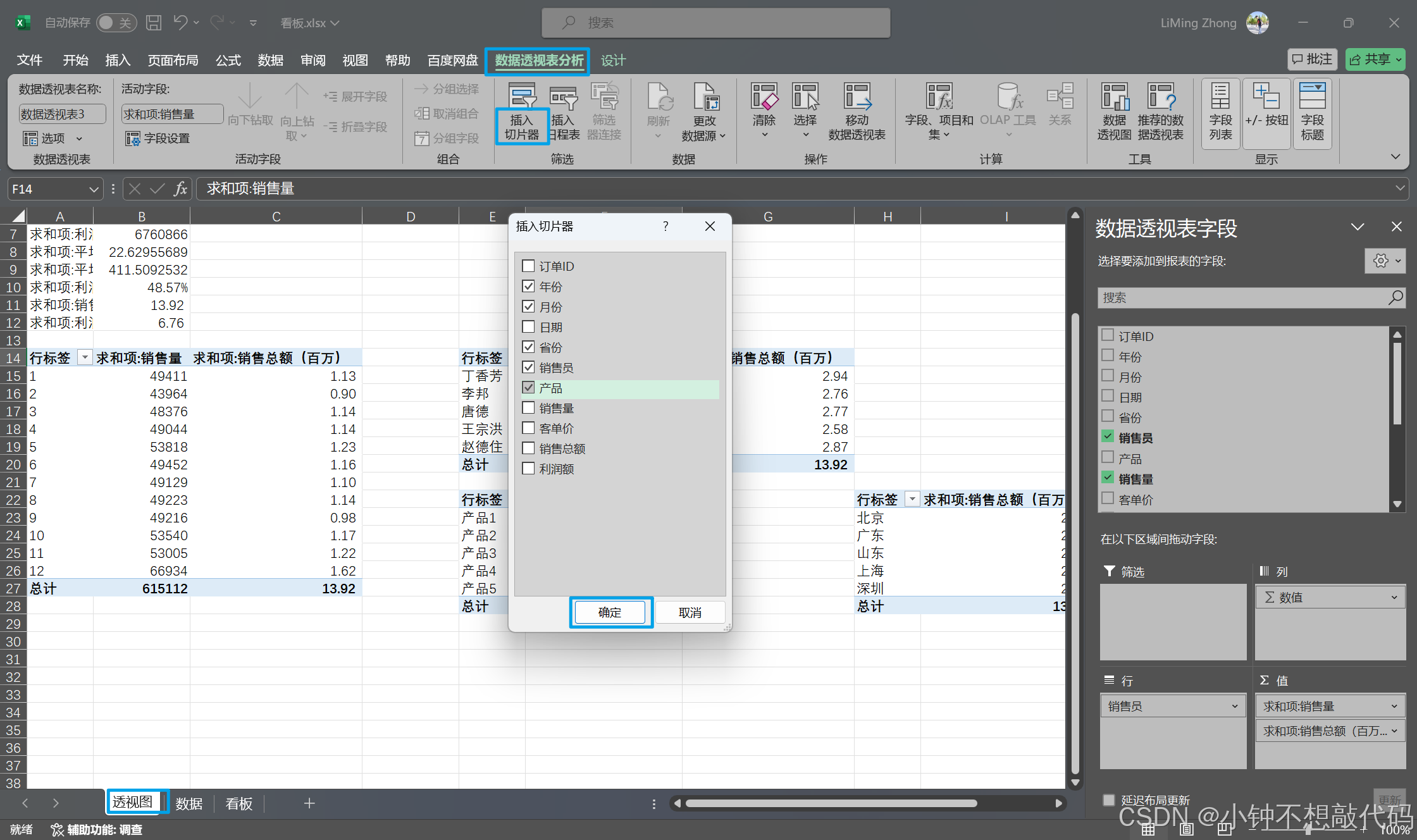1417x840 pixels.
Task: Toggle Defer Layout Update (延迟布局更新) checkbox
Action: pos(1108,800)
